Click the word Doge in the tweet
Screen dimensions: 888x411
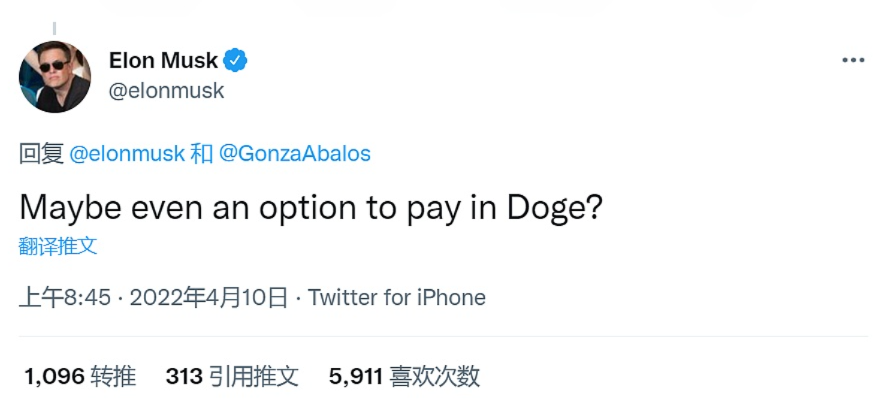pos(550,207)
